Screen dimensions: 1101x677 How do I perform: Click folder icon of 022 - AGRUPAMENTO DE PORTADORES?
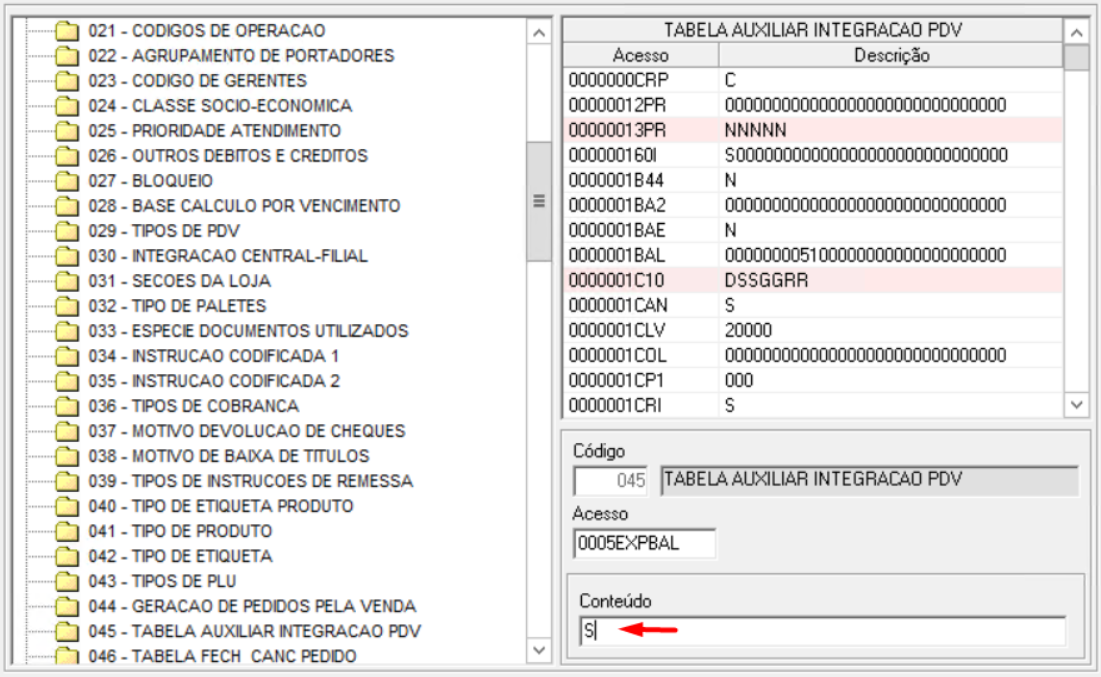tap(67, 56)
